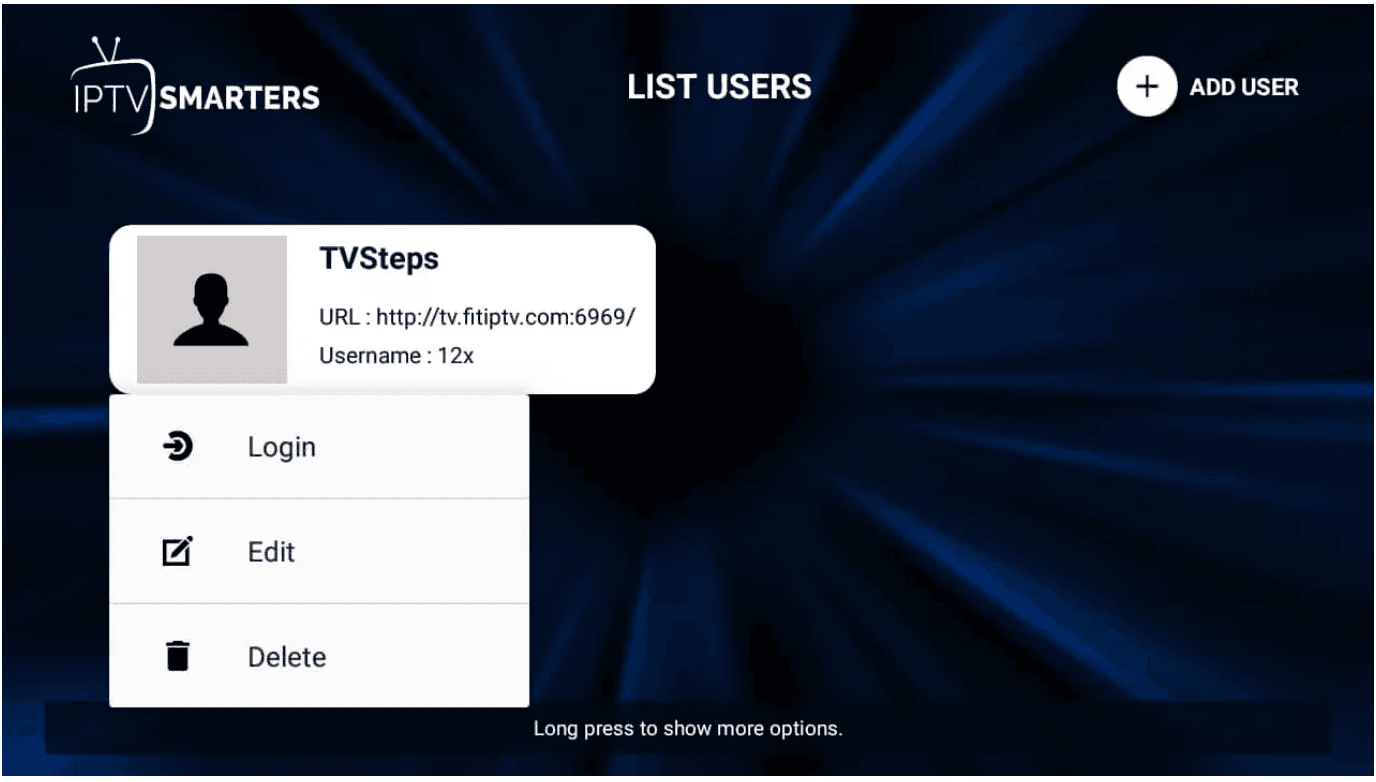The width and height of the screenshot is (1376, 782).
Task: Click the Username 12x line
Action: 396,355
